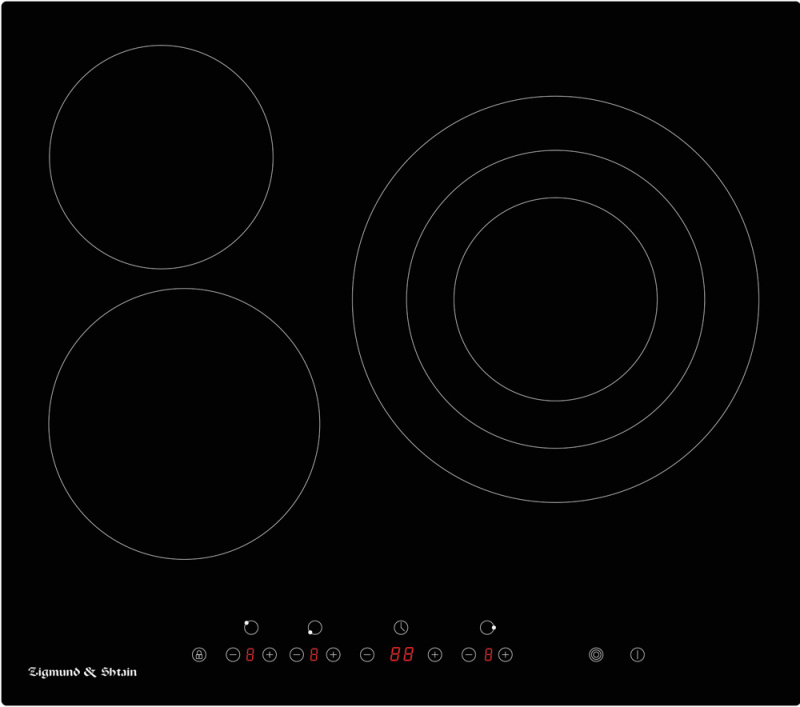Image resolution: width=800 pixels, height=707 pixels.
Task: Increase timer value with plus button
Action: (x=434, y=655)
